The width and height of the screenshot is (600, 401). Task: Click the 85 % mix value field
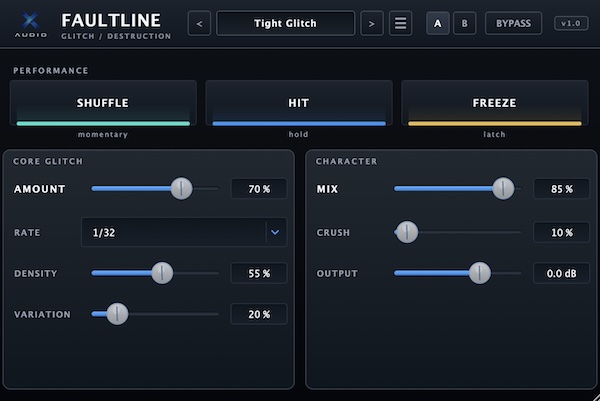(x=562, y=189)
